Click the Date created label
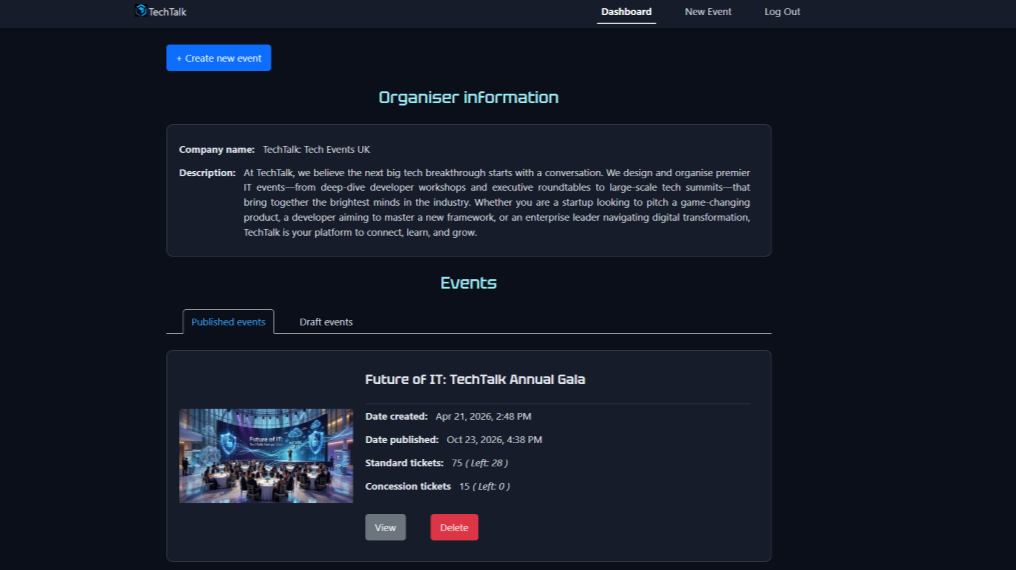The image size is (1016, 570). pos(396,416)
